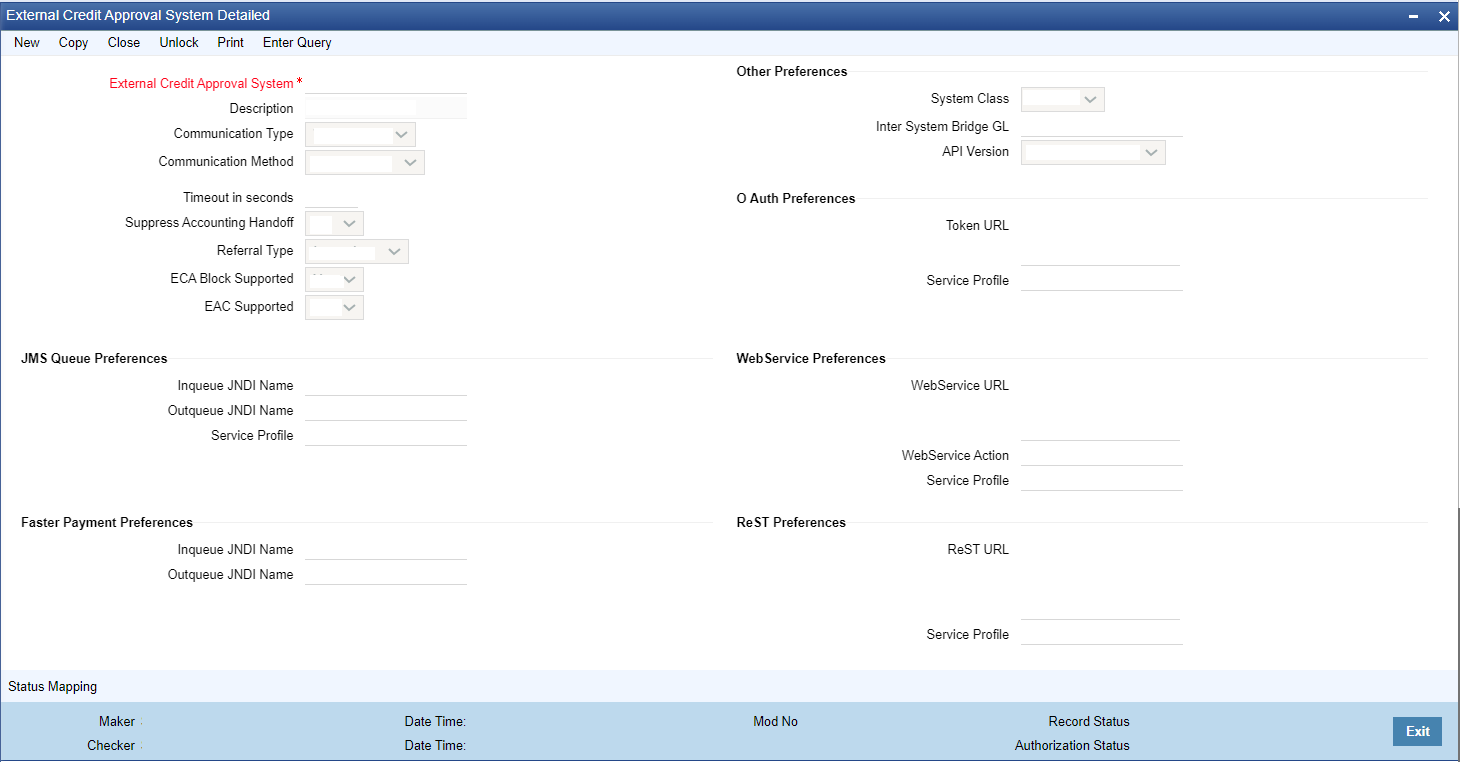Click the New toolbar option
The width and height of the screenshot is (1460, 762).
(27, 43)
